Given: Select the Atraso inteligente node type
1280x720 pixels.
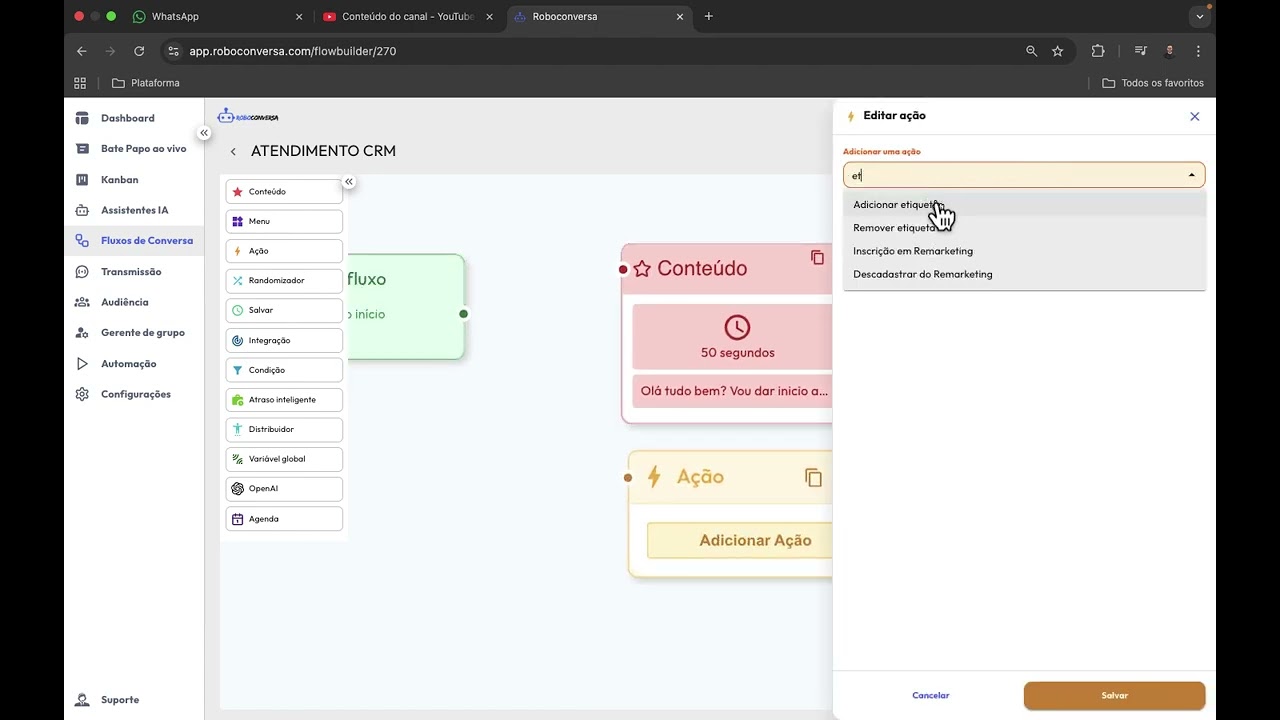Looking at the screenshot, I should [284, 400].
